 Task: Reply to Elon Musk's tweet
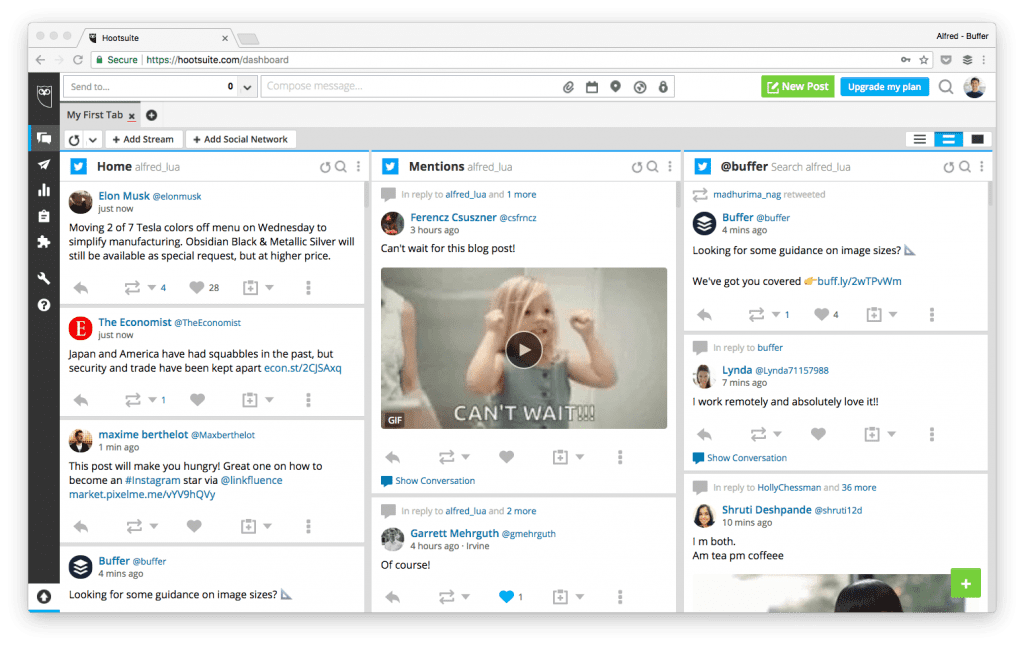(81, 287)
